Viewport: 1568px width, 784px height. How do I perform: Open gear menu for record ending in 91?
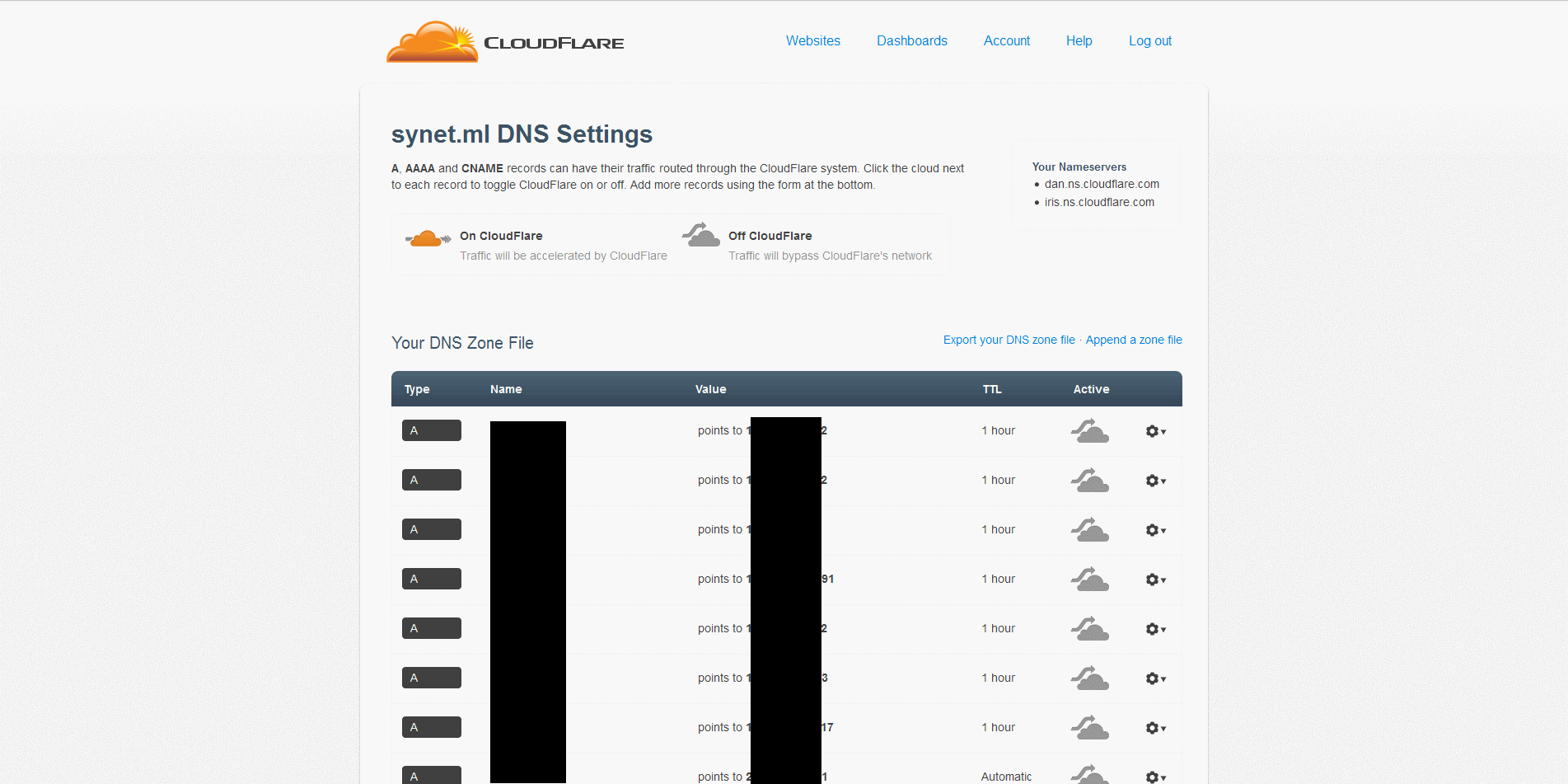pyautogui.click(x=1155, y=580)
